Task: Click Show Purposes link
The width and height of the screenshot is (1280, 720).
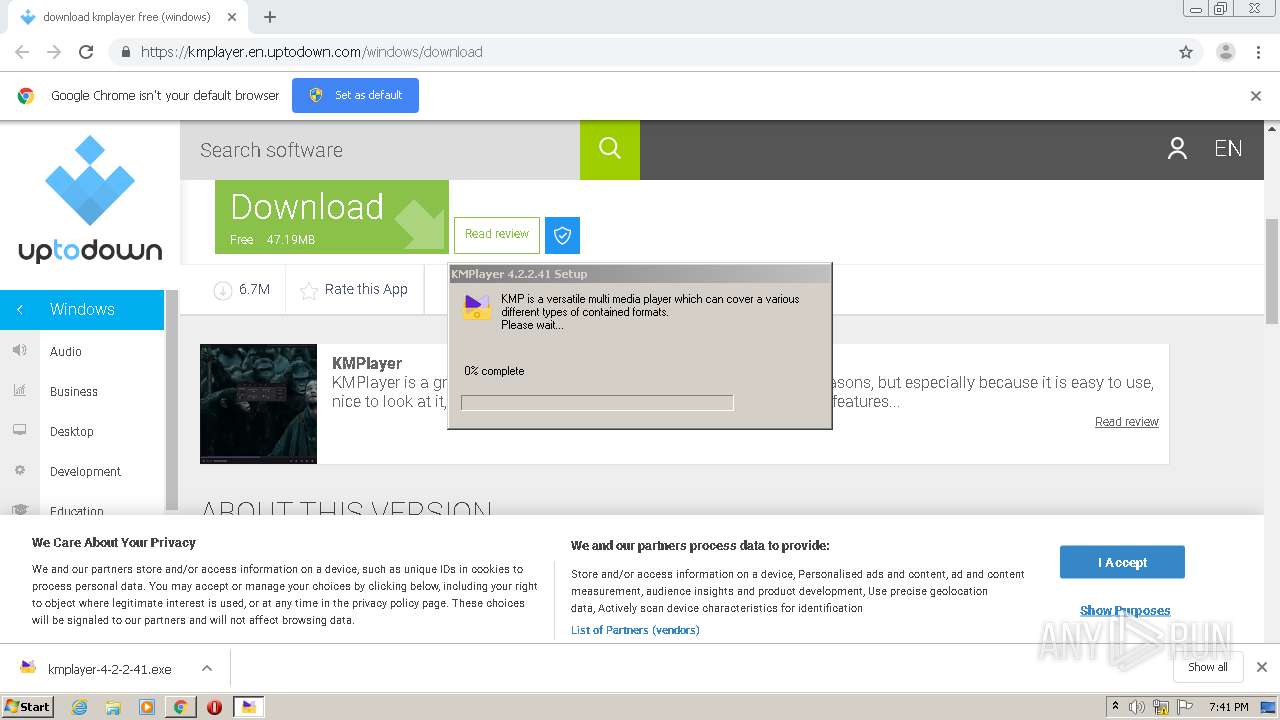Action: pos(1125,611)
